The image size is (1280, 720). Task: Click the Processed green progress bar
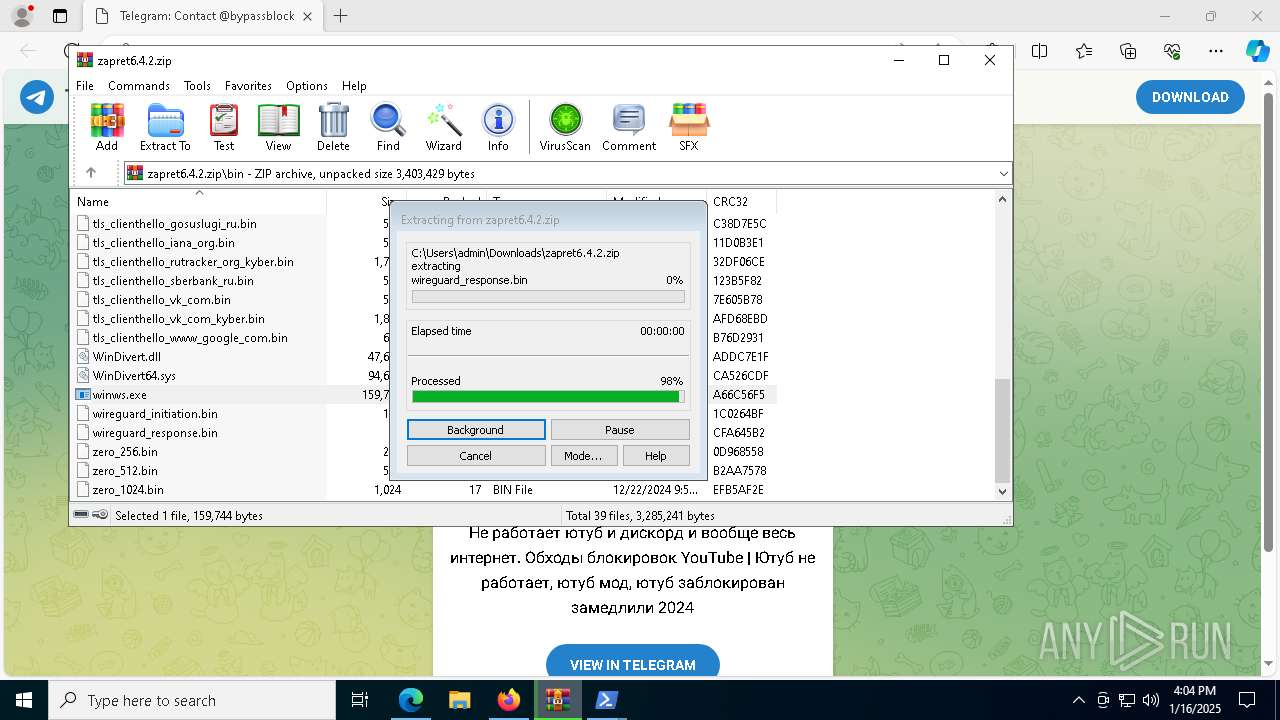pyautogui.click(x=548, y=397)
